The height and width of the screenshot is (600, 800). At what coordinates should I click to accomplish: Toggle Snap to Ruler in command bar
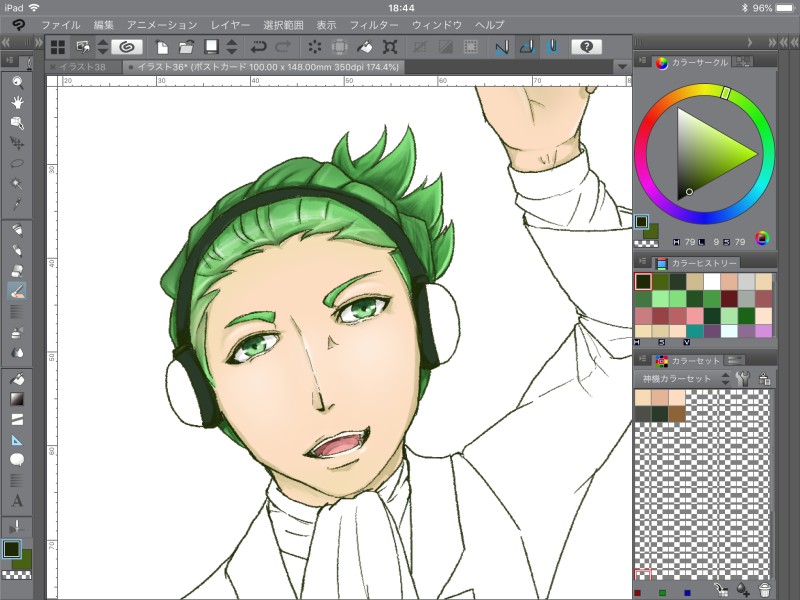[x=501, y=47]
